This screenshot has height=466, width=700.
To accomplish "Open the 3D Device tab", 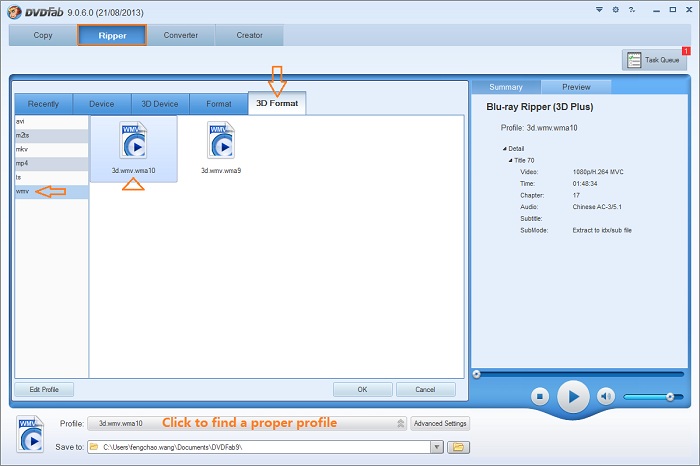I will (160, 104).
